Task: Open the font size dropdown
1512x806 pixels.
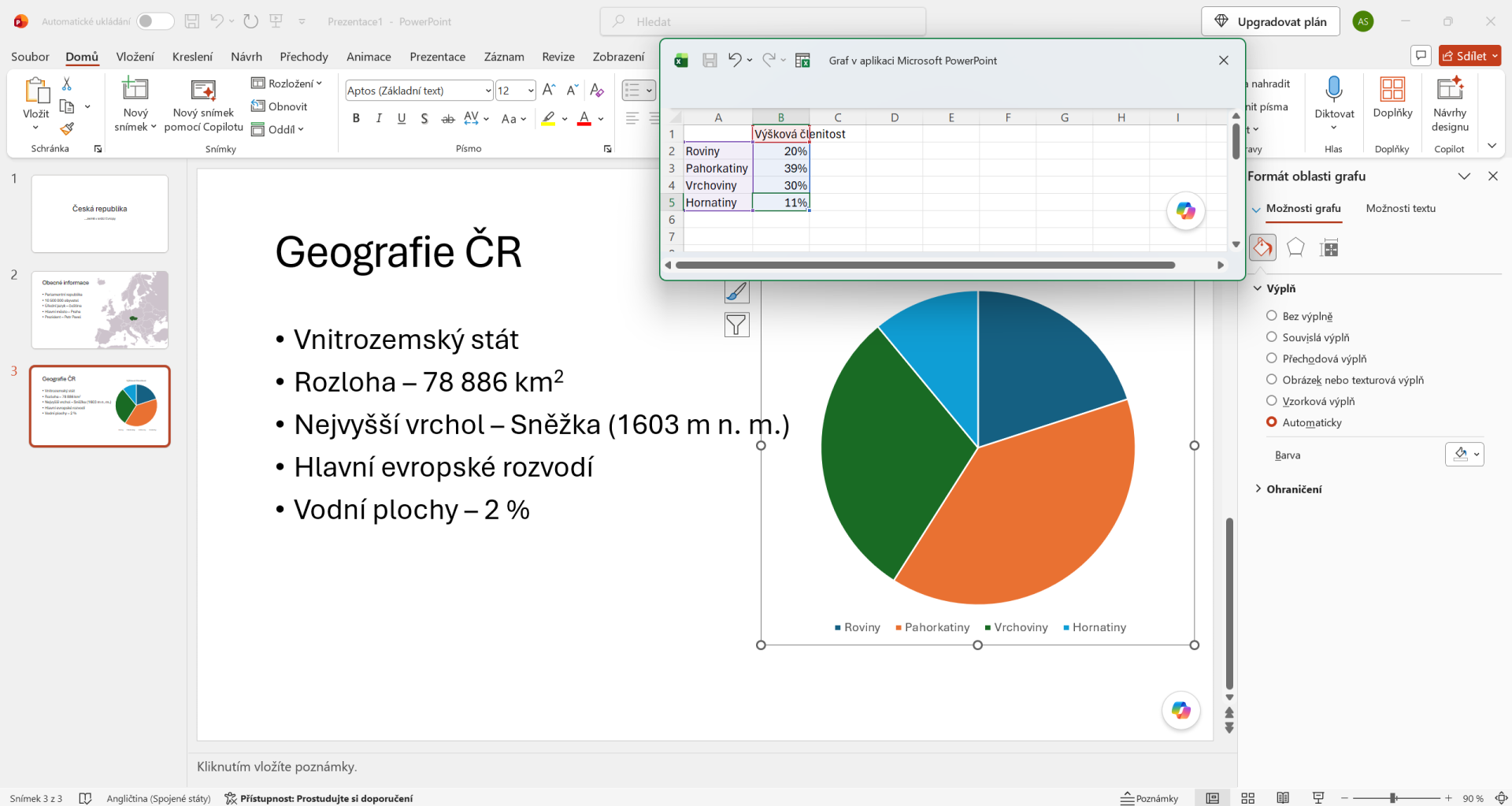Action: tap(531, 91)
